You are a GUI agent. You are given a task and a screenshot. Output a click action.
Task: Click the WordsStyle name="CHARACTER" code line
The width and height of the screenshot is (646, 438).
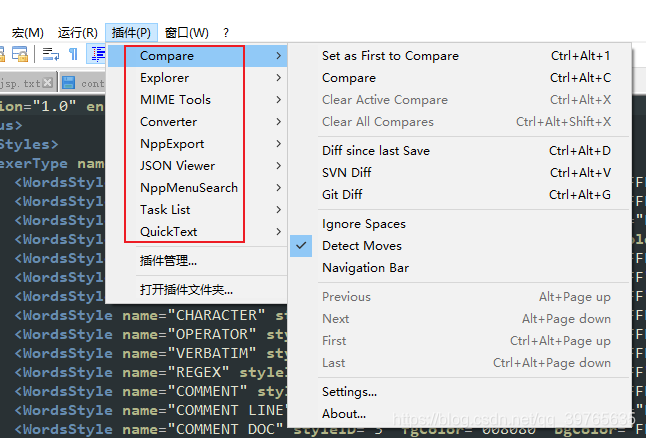[x=150, y=316]
